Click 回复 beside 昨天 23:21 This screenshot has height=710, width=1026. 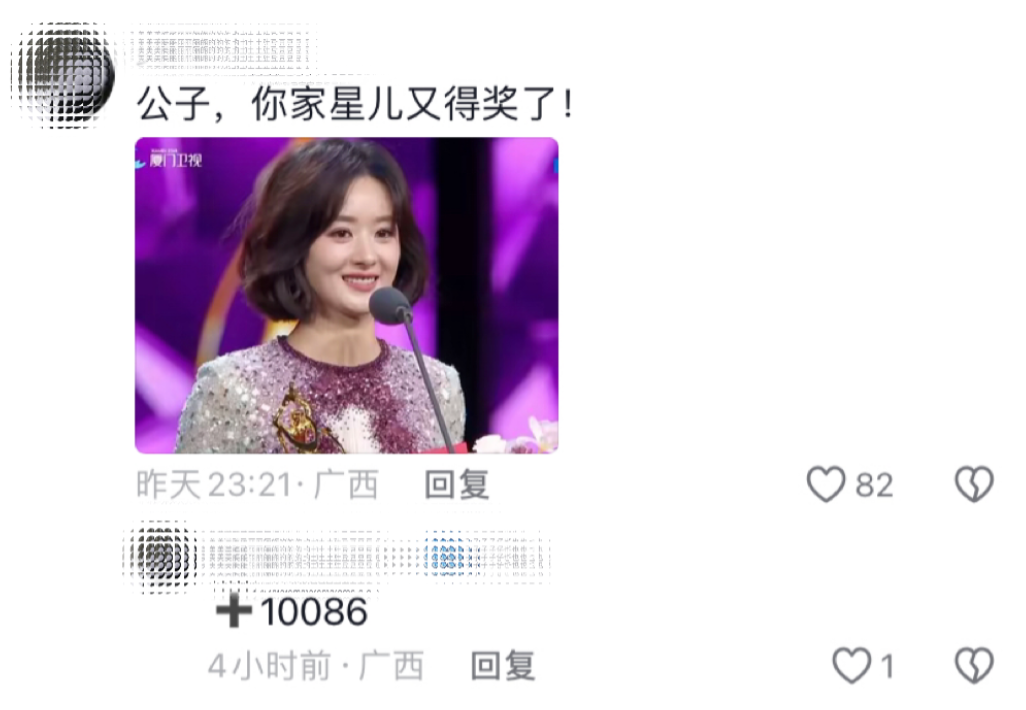pos(457,485)
